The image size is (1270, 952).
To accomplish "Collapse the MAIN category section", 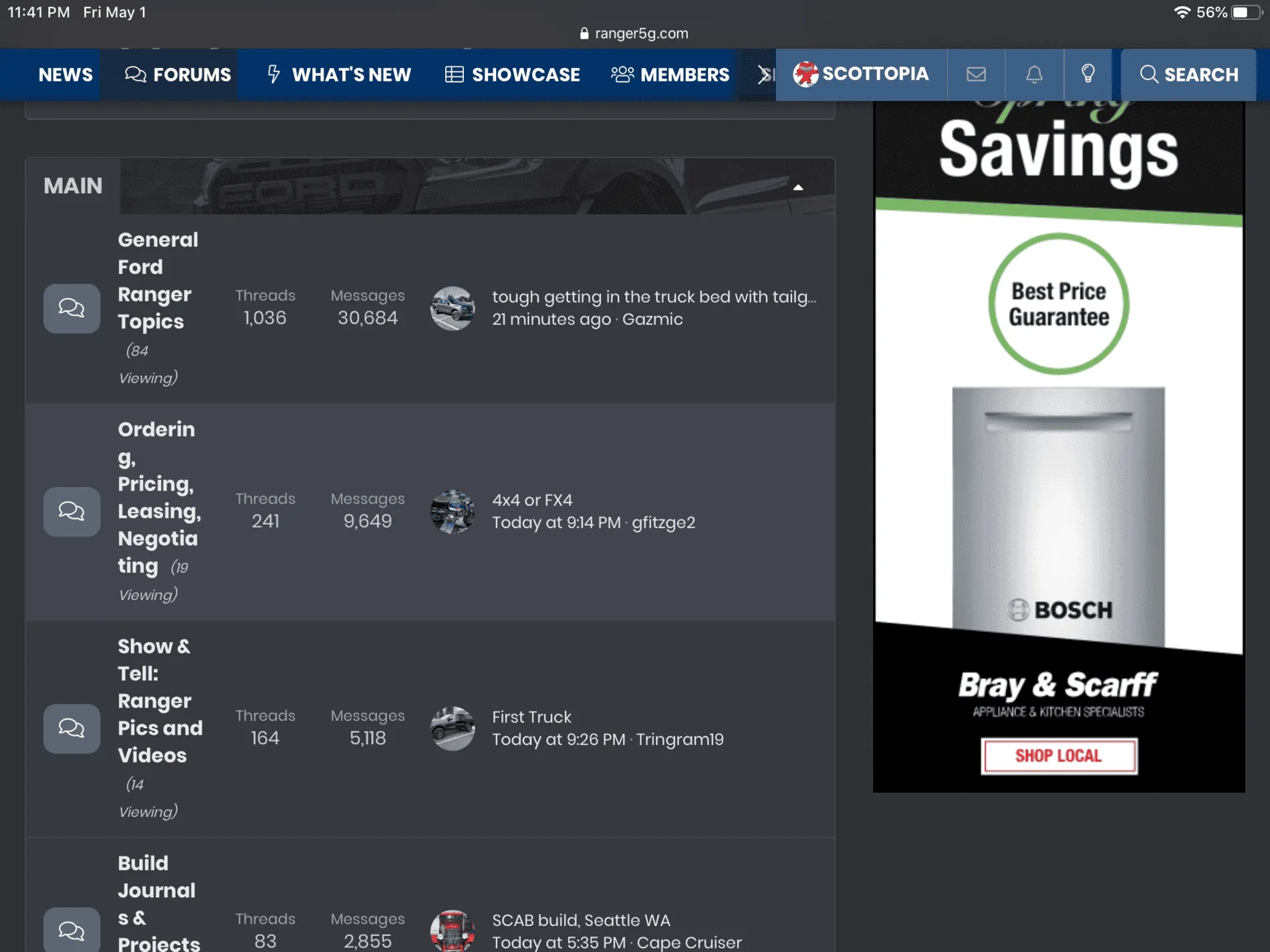I will click(x=798, y=188).
